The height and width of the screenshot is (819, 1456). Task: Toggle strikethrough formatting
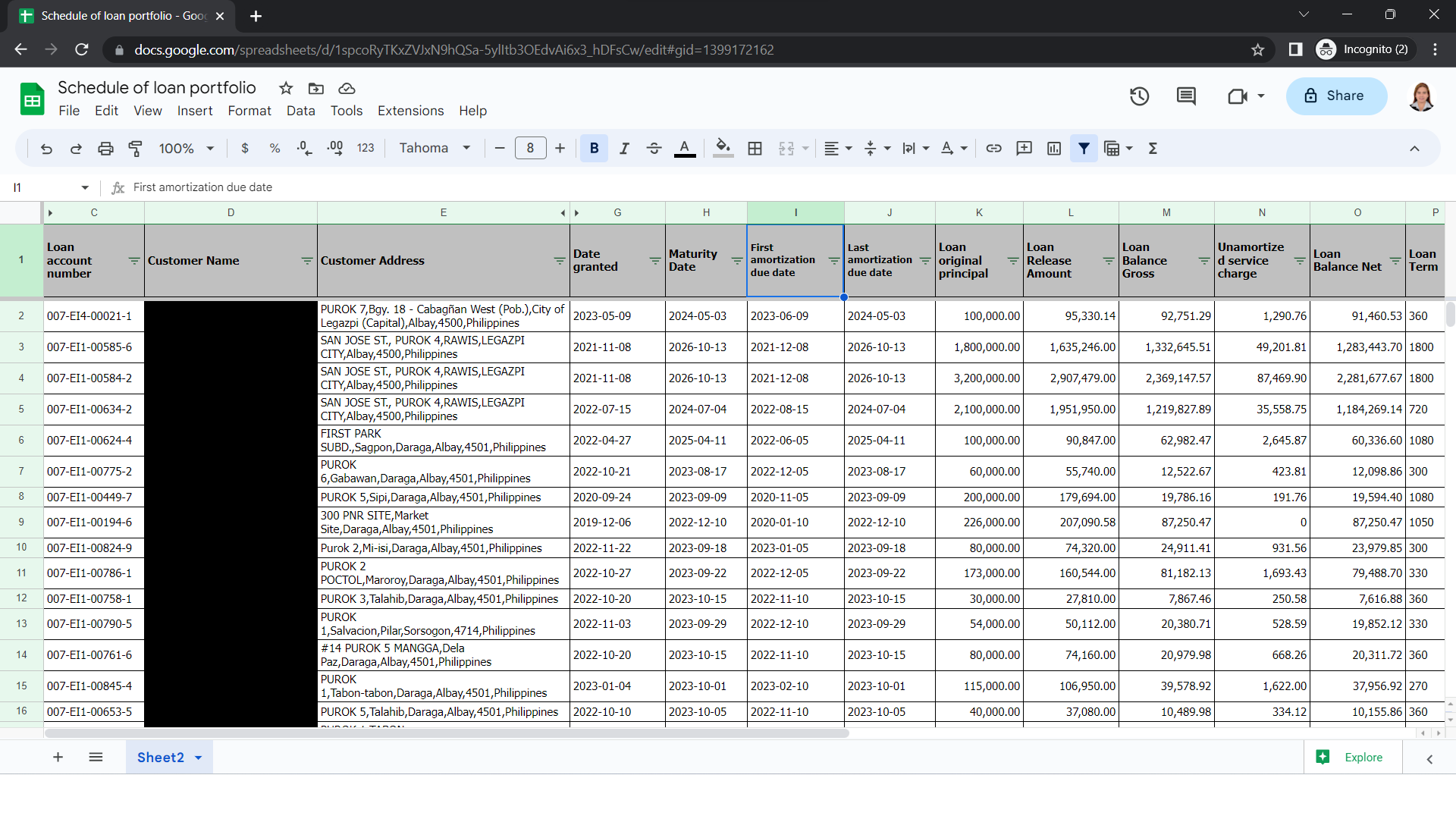654,149
